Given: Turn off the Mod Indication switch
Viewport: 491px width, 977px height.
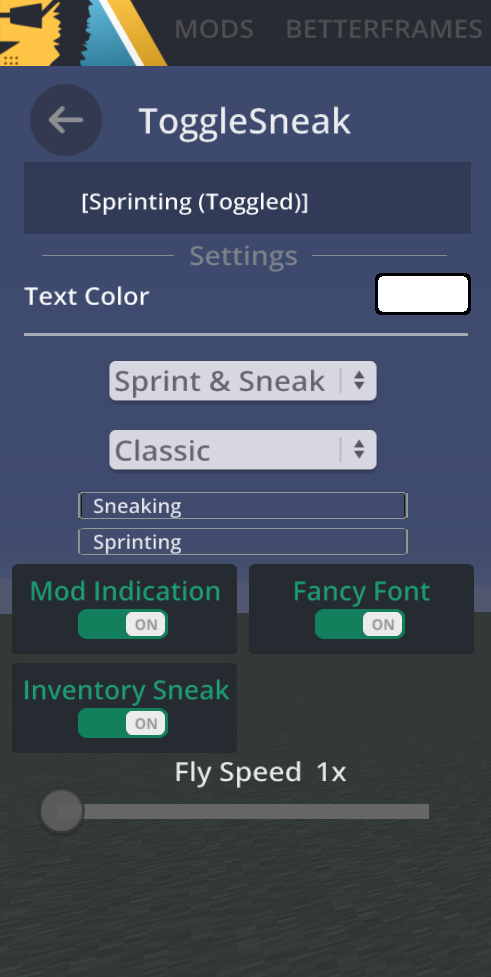Looking at the screenshot, I should [123, 624].
